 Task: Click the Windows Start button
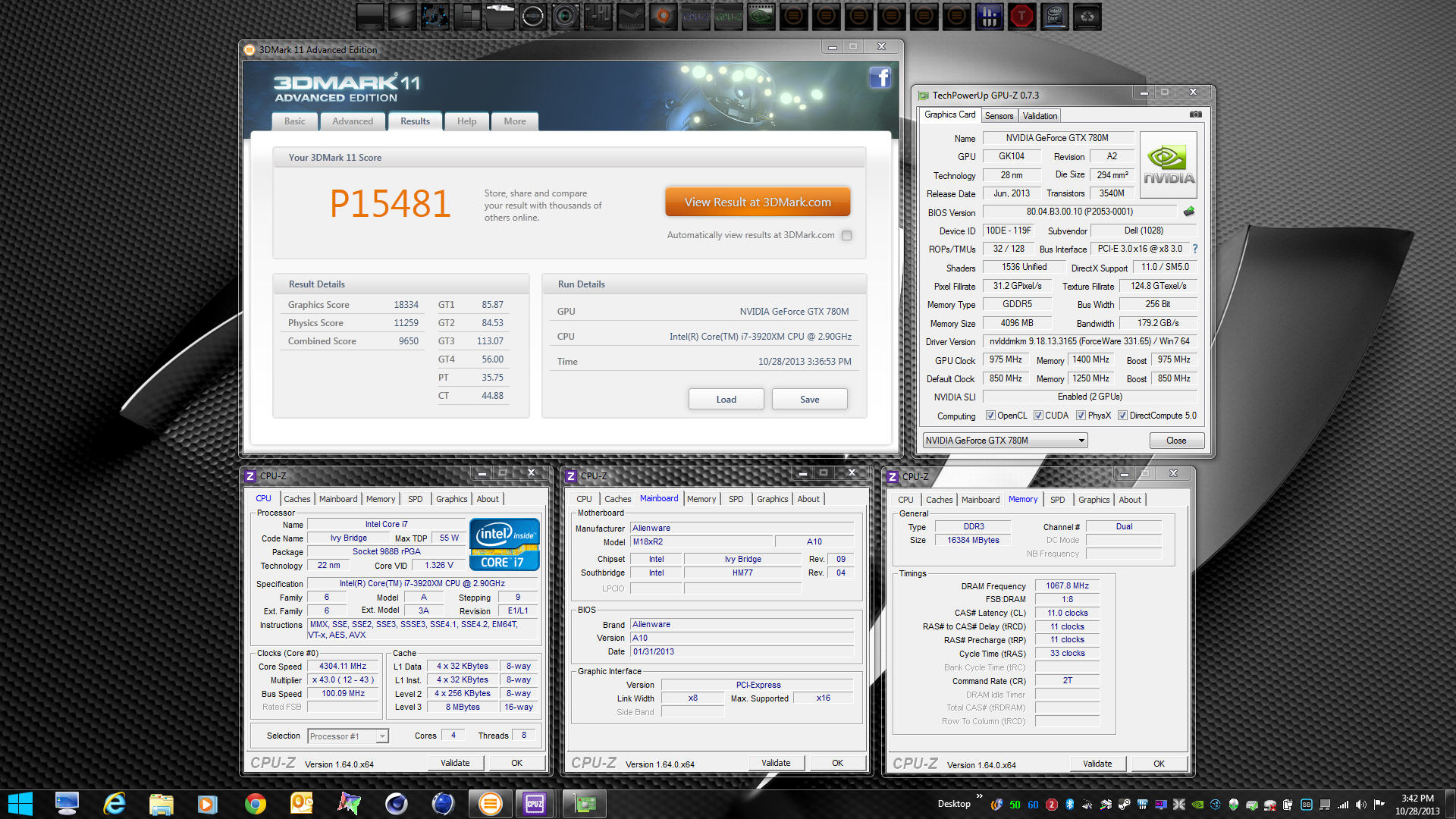click(x=20, y=804)
